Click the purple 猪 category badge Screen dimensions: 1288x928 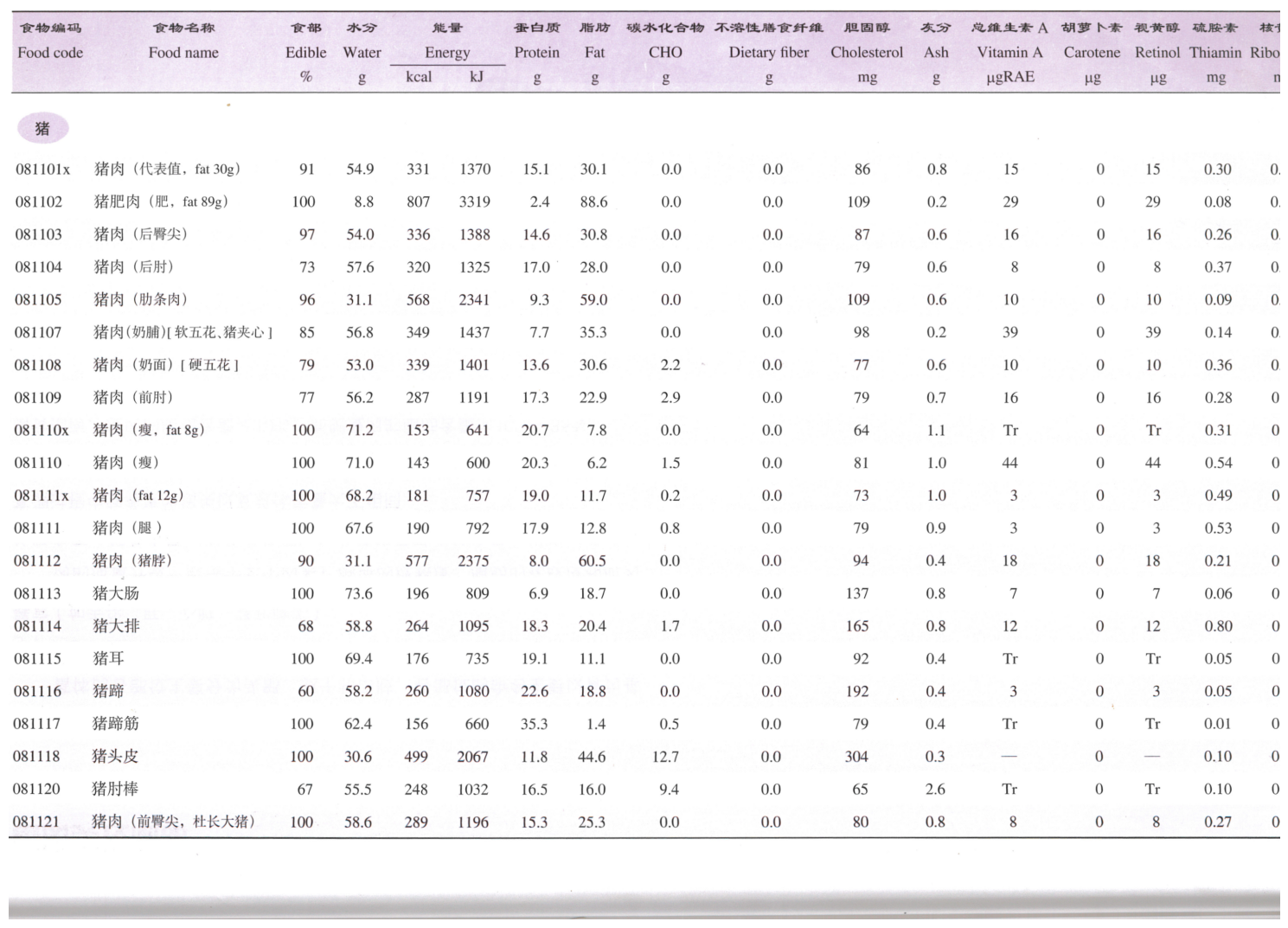[42, 129]
